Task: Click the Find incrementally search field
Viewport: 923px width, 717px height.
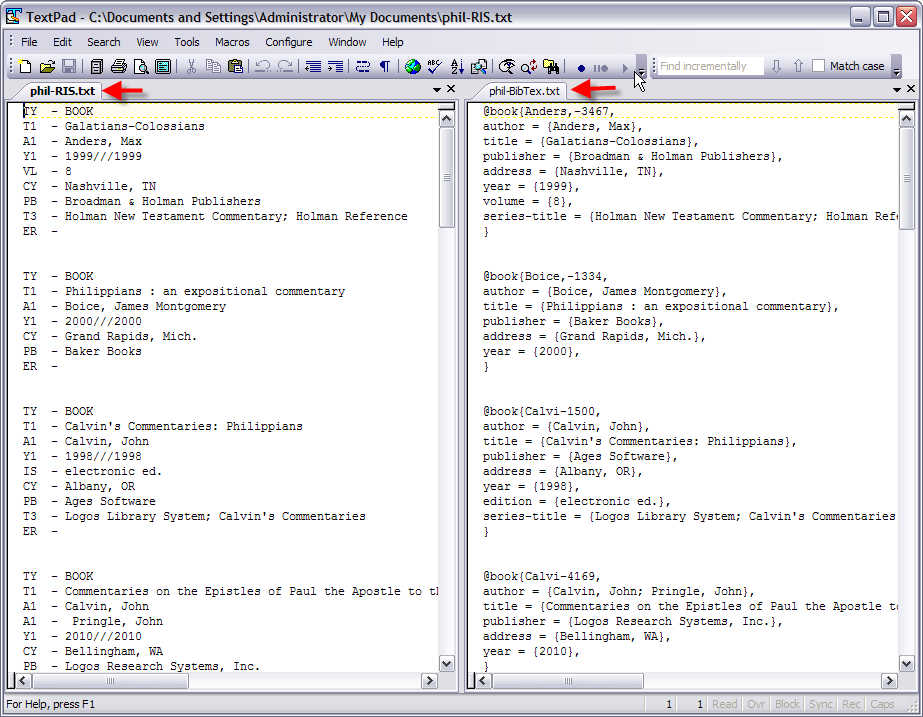Action: (x=710, y=66)
